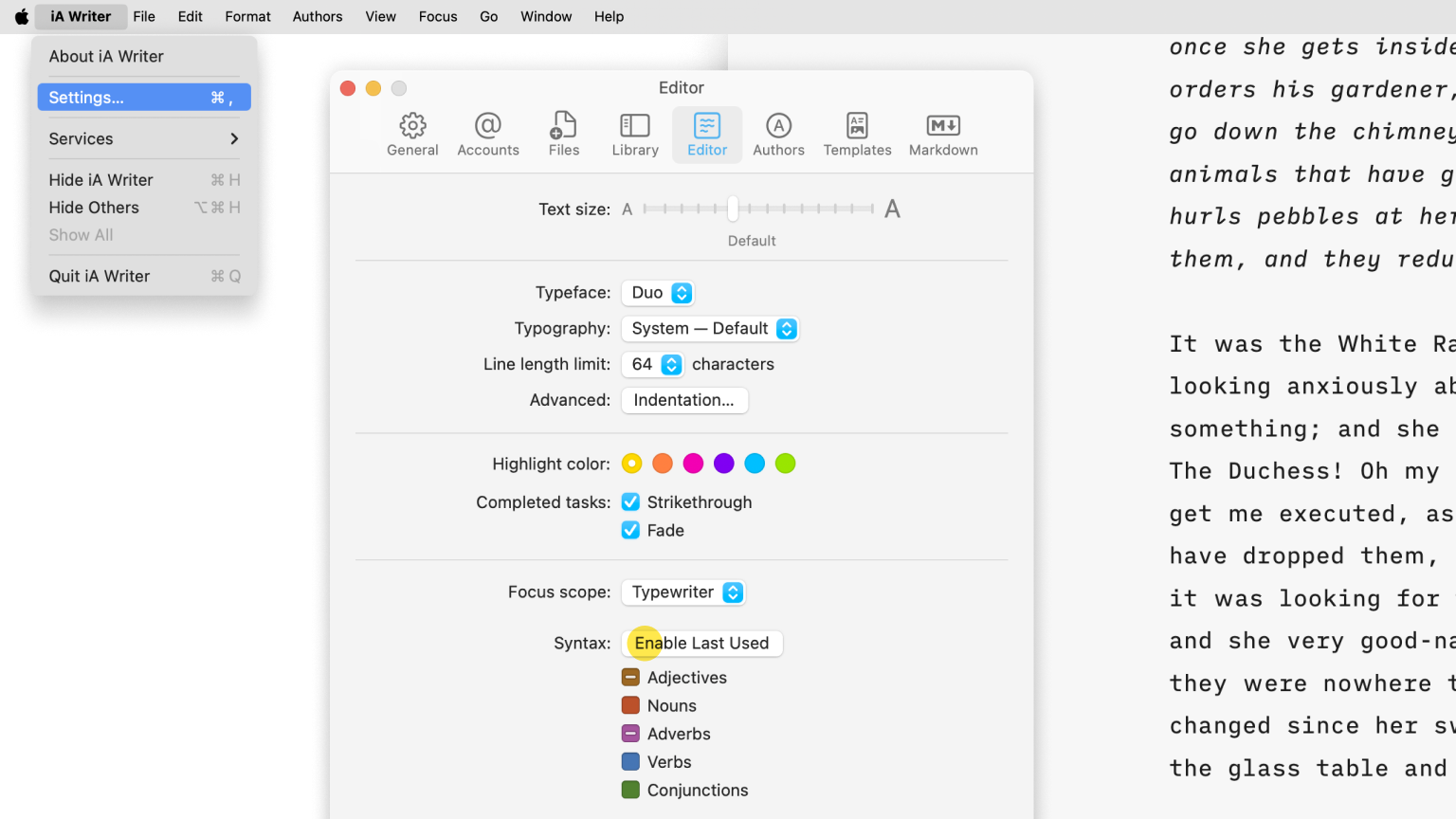Open the Typography dropdown
This screenshot has height=819, width=1456.
click(710, 328)
